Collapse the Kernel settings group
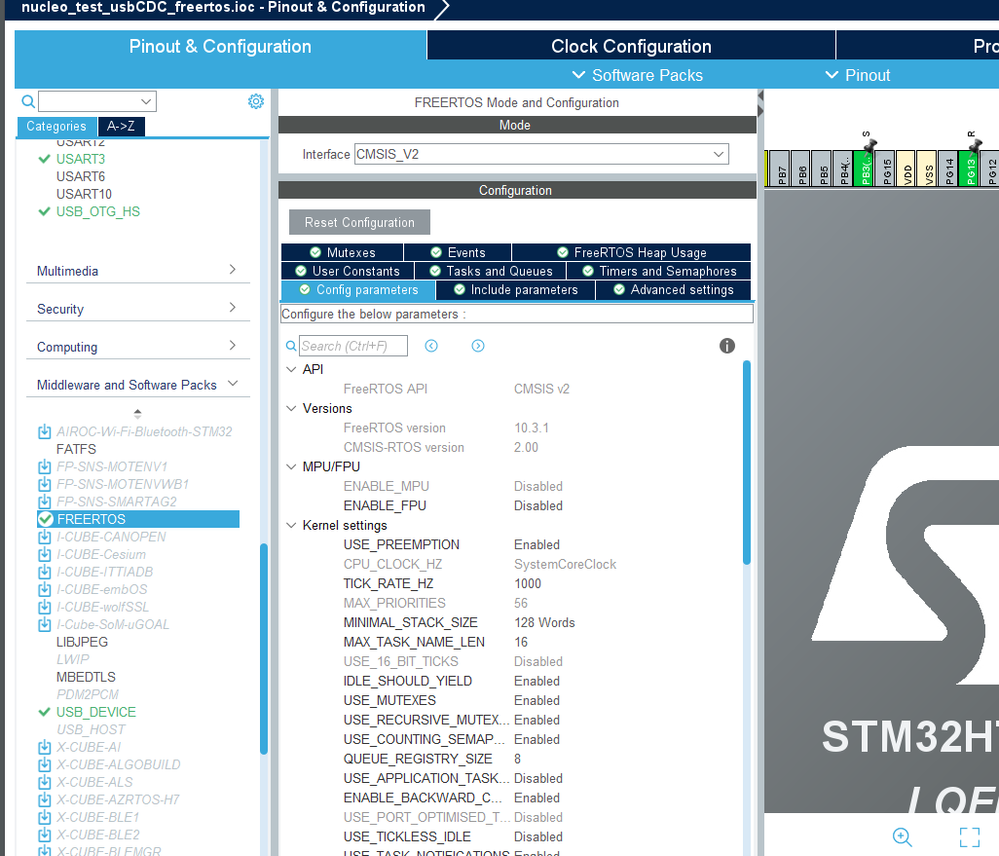 (291, 525)
